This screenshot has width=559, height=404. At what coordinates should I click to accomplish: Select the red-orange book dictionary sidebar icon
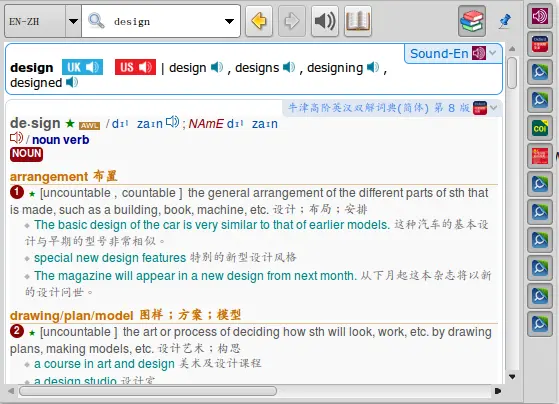540,156
